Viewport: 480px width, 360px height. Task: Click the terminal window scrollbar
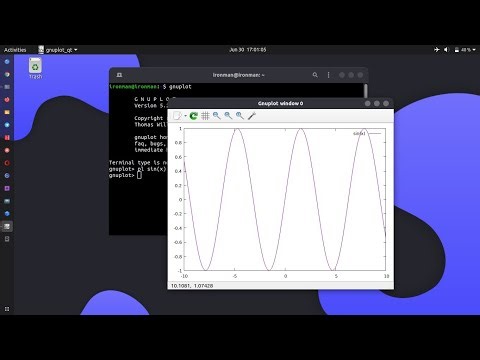click(366, 91)
